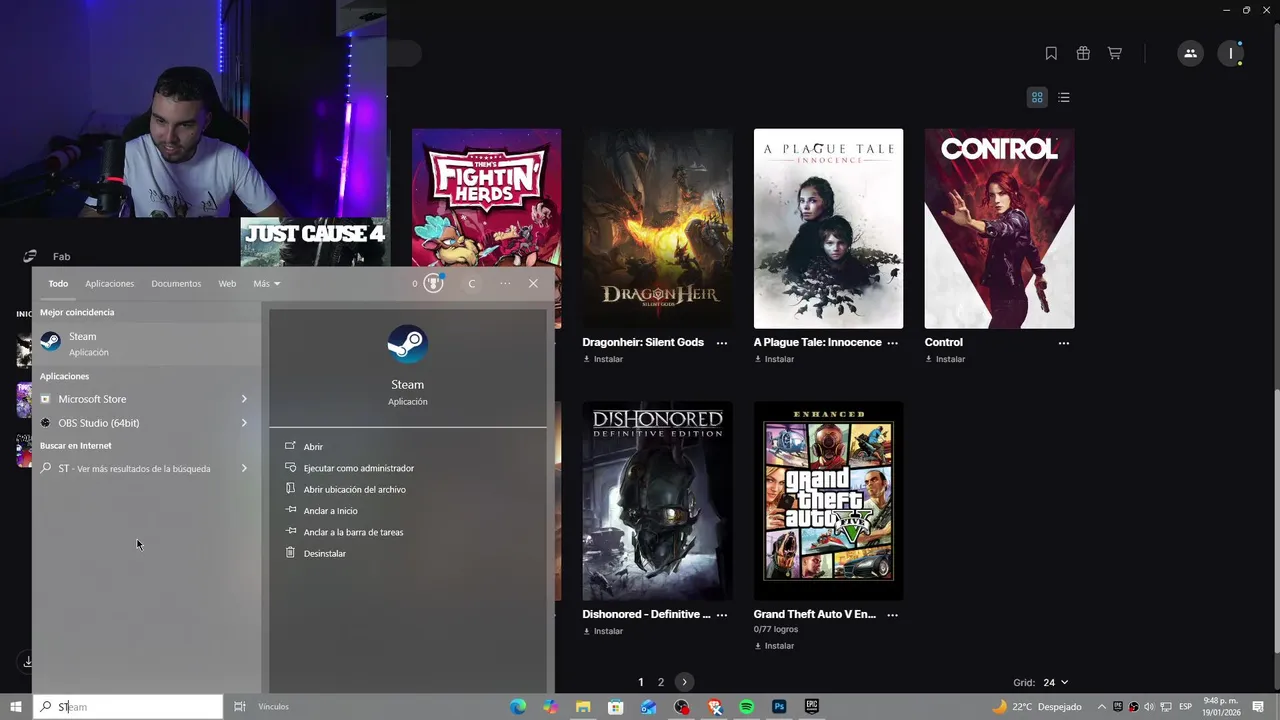This screenshot has height=720, width=1280.
Task: Expand Microsoft Store result arrow
Action: pyautogui.click(x=244, y=399)
